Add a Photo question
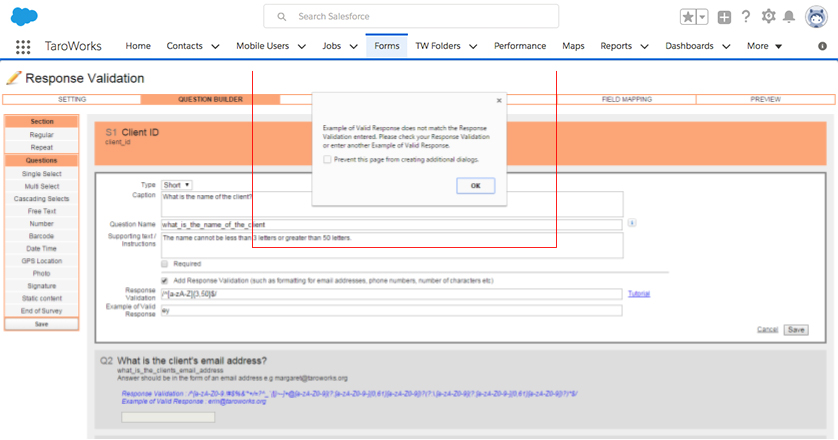The image size is (838, 440). tap(42, 273)
